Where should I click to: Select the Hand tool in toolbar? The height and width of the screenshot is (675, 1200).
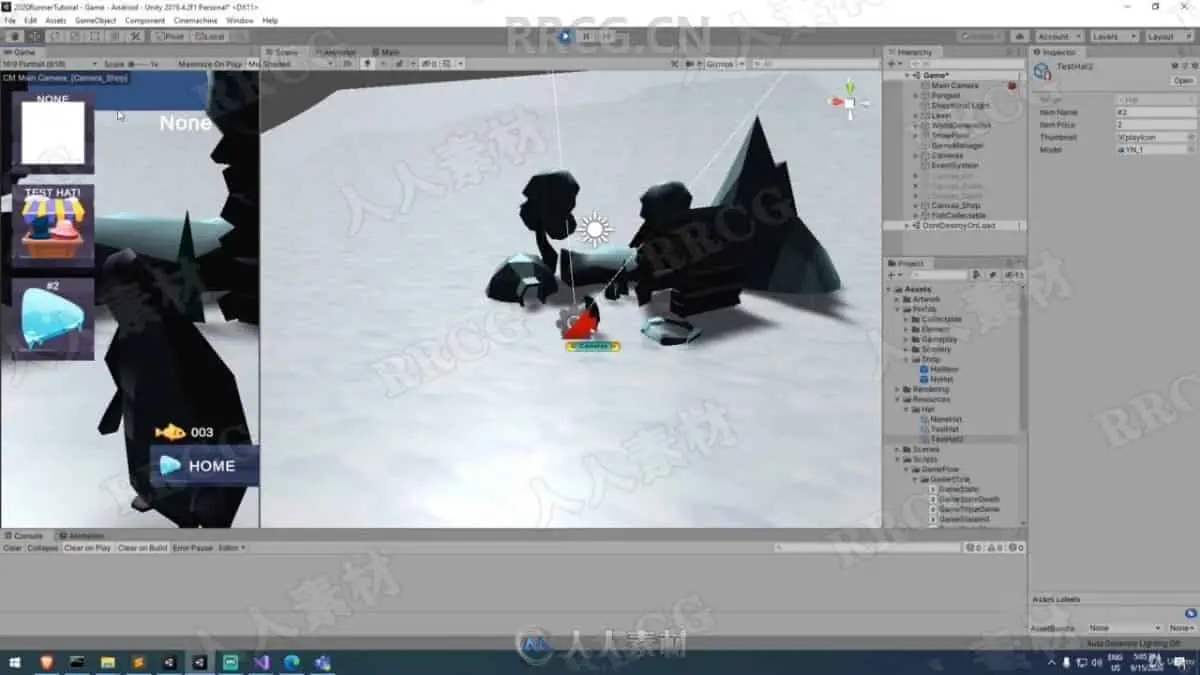(x=14, y=36)
